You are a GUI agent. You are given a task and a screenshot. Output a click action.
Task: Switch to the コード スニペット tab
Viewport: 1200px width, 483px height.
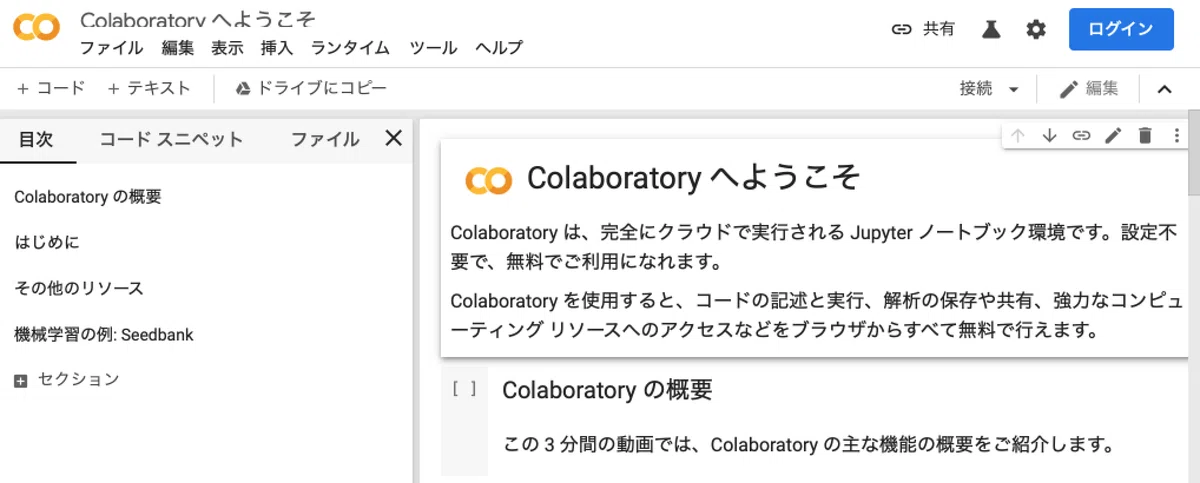tap(171, 139)
